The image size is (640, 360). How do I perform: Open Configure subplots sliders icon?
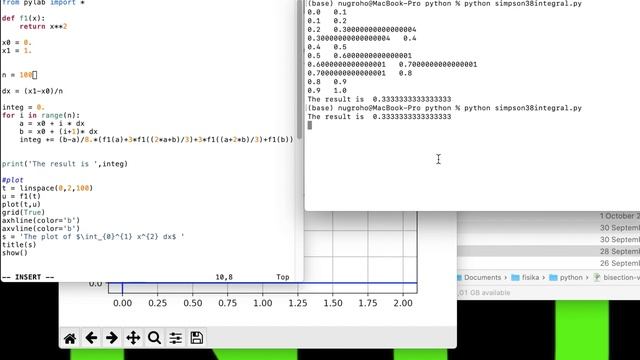(176, 338)
